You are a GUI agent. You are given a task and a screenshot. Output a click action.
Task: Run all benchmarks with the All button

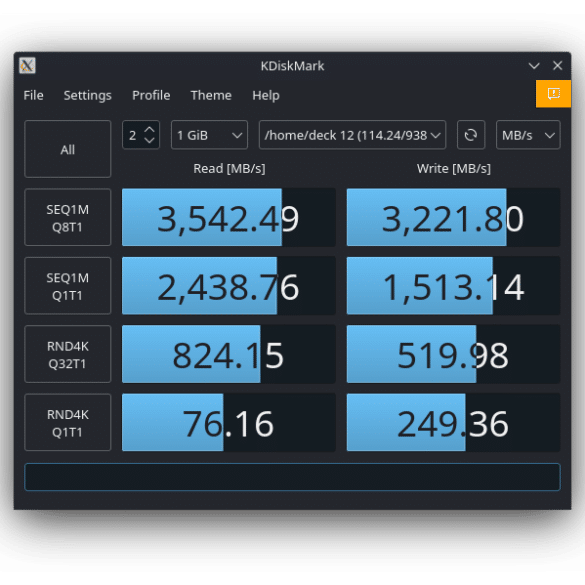coord(68,149)
